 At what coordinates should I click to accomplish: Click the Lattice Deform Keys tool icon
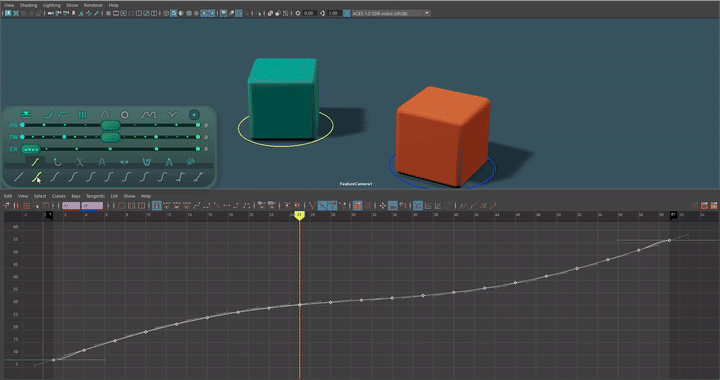click(26, 206)
